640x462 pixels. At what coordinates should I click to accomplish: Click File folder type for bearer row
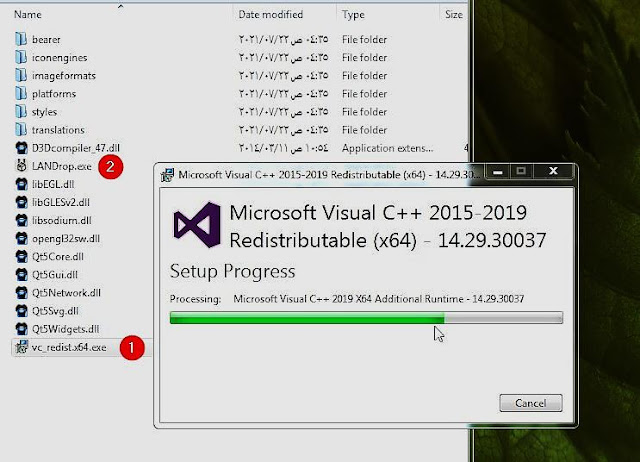pos(364,40)
